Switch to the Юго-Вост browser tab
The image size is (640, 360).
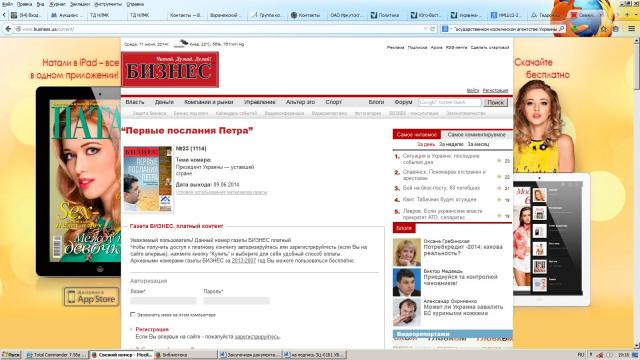(x=426, y=15)
